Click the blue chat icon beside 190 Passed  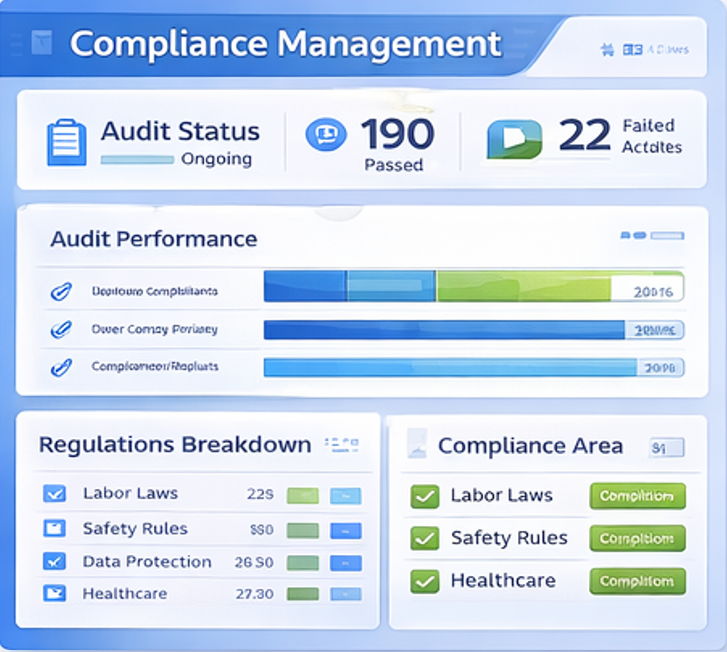[x=326, y=134]
